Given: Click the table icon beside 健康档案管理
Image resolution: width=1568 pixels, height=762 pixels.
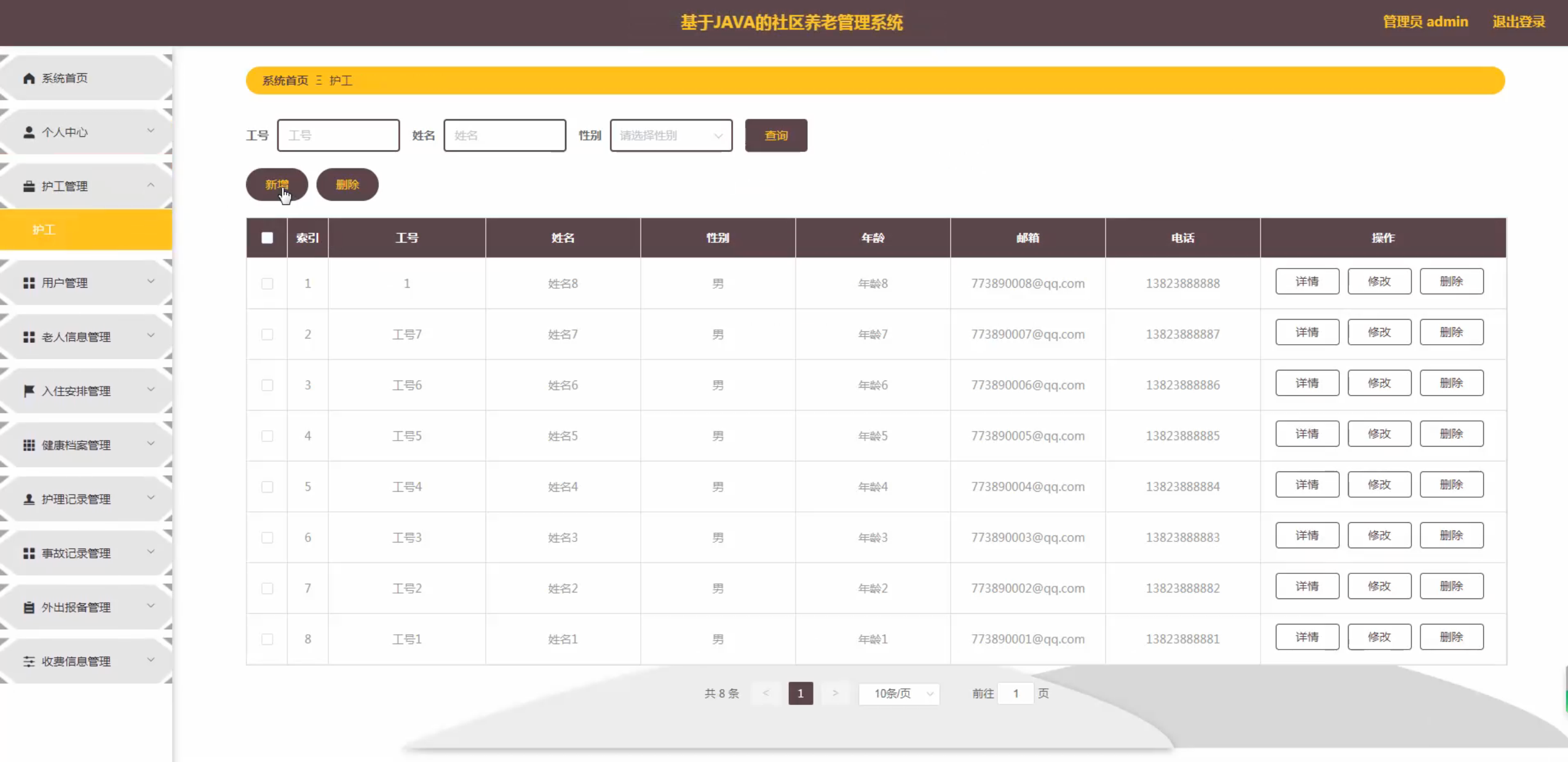Looking at the screenshot, I should [29, 445].
